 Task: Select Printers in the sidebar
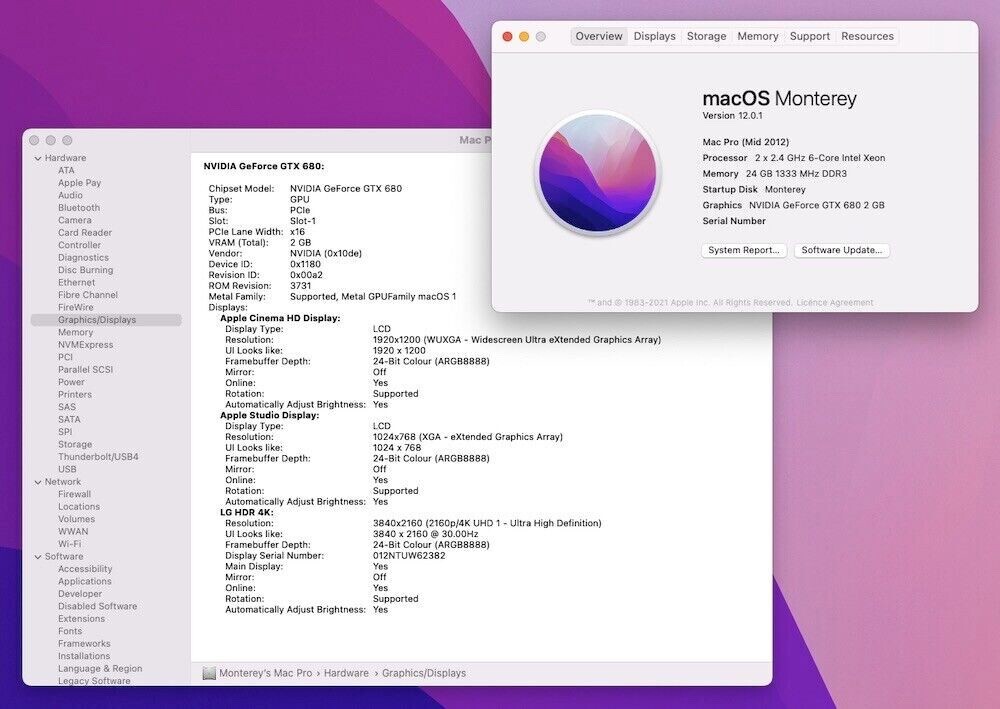pos(75,395)
